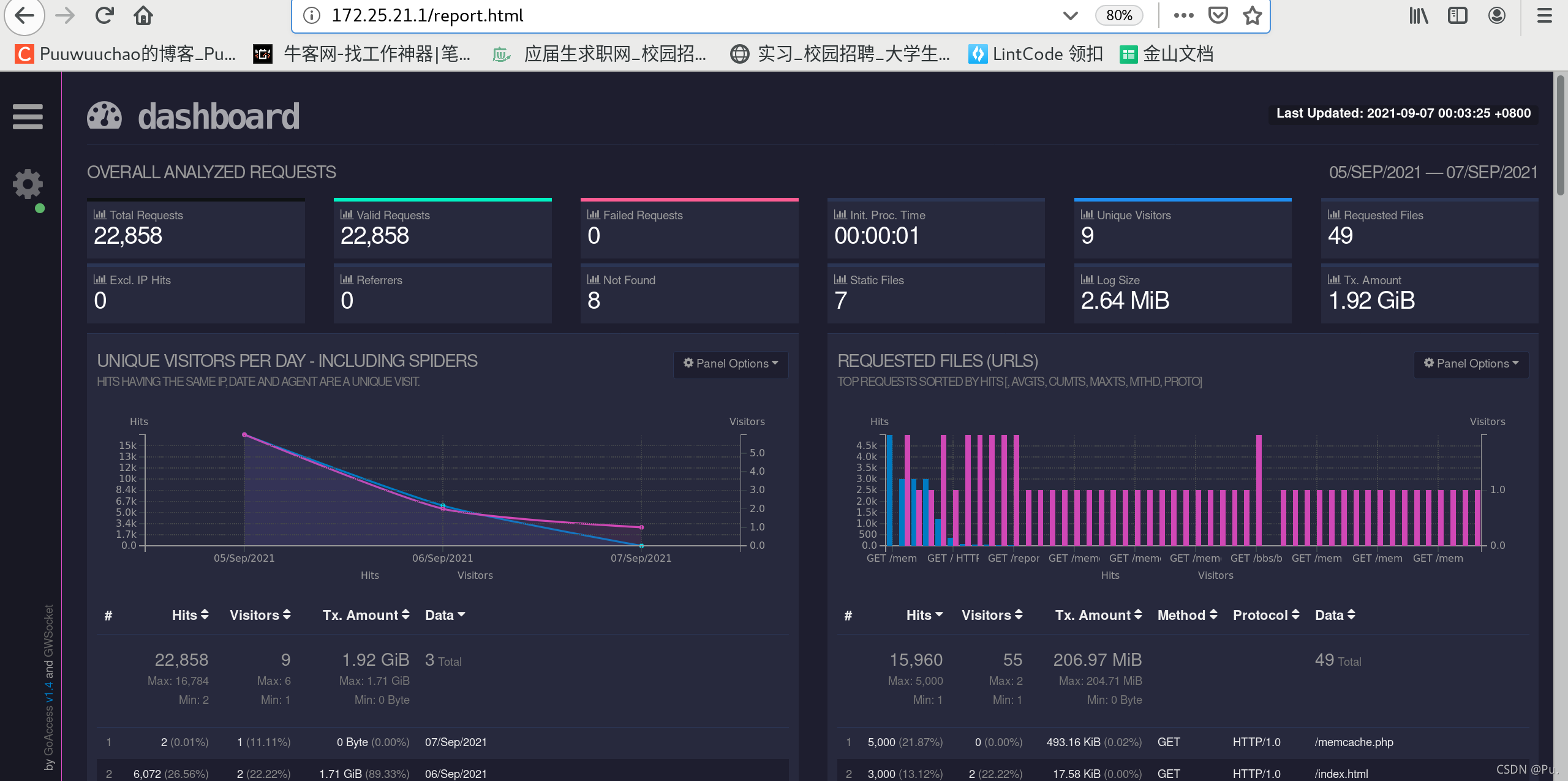Click the browser home icon
Viewport: 1568px width, 781px height.
point(143,15)
